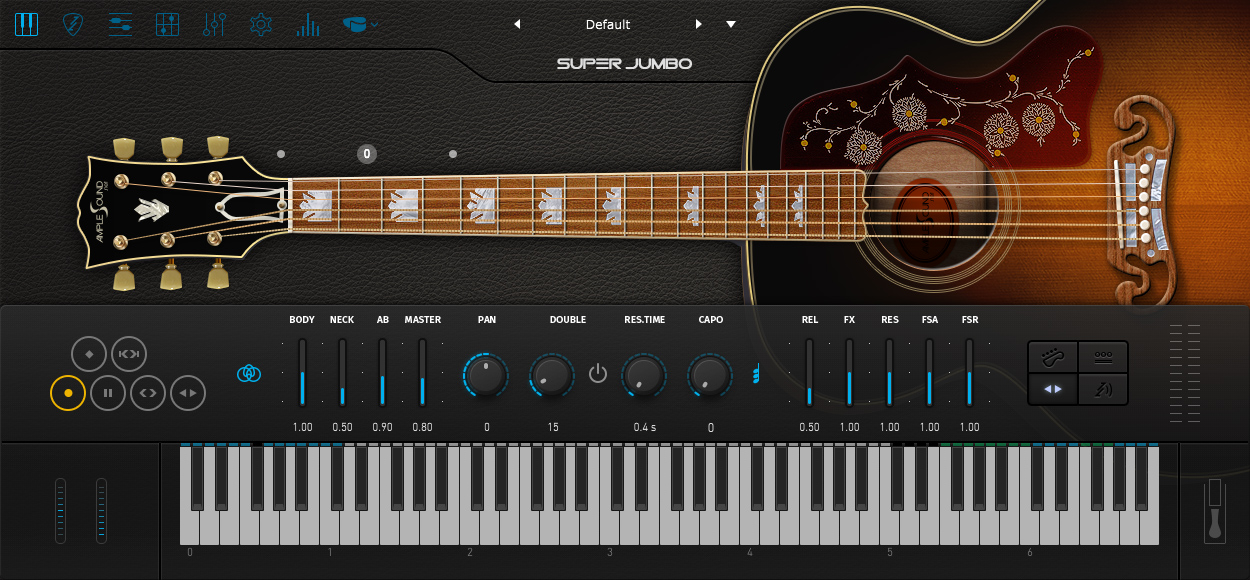Viewport: 1250px width, 580px height.
Task: Open the preset dropdown triangle menu
Action: coord(731,24)
